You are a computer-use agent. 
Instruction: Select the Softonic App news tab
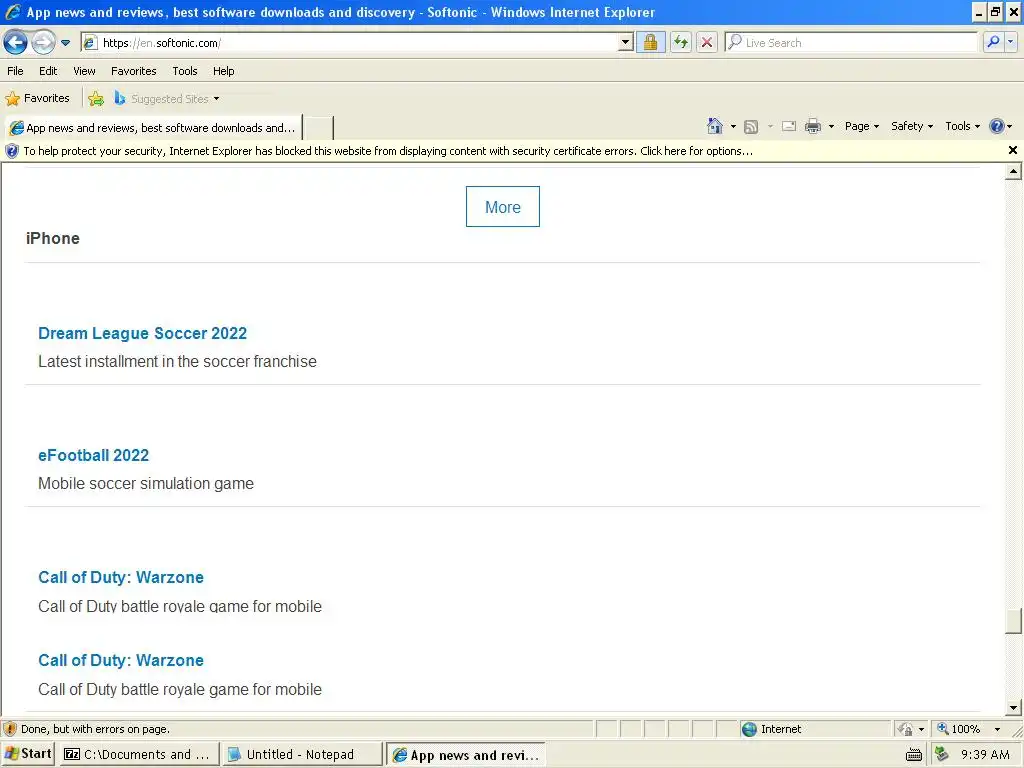pyautogui.click(x=153, y=128)
